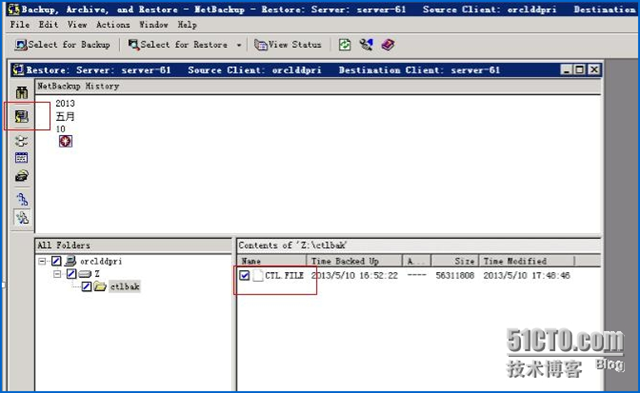The height and width of the screenshot is (393, 640).
Task: Toggle the orclddpri checkbox in tree
Action: (56, 261)
